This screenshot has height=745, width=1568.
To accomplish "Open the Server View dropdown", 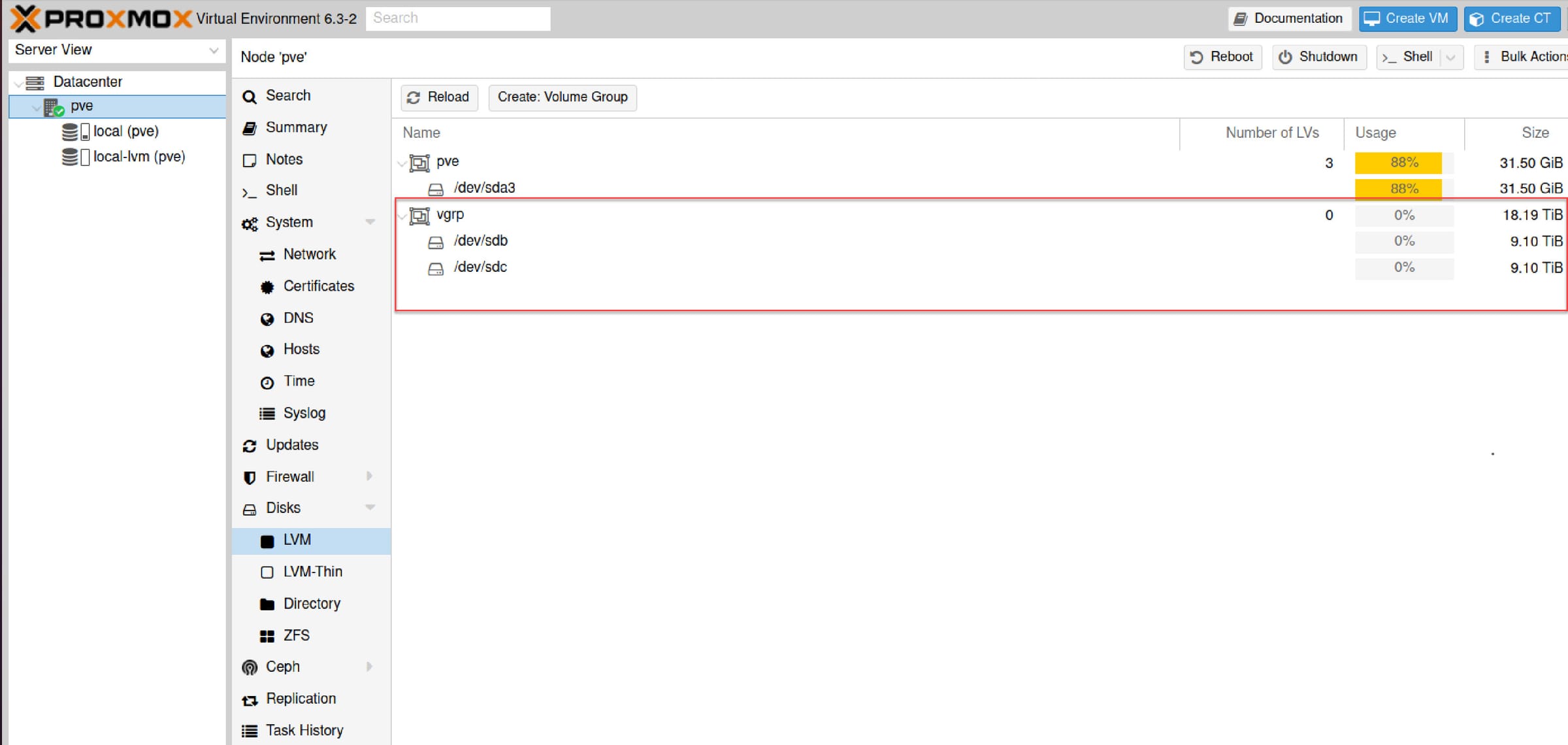I will coord(214,50).
